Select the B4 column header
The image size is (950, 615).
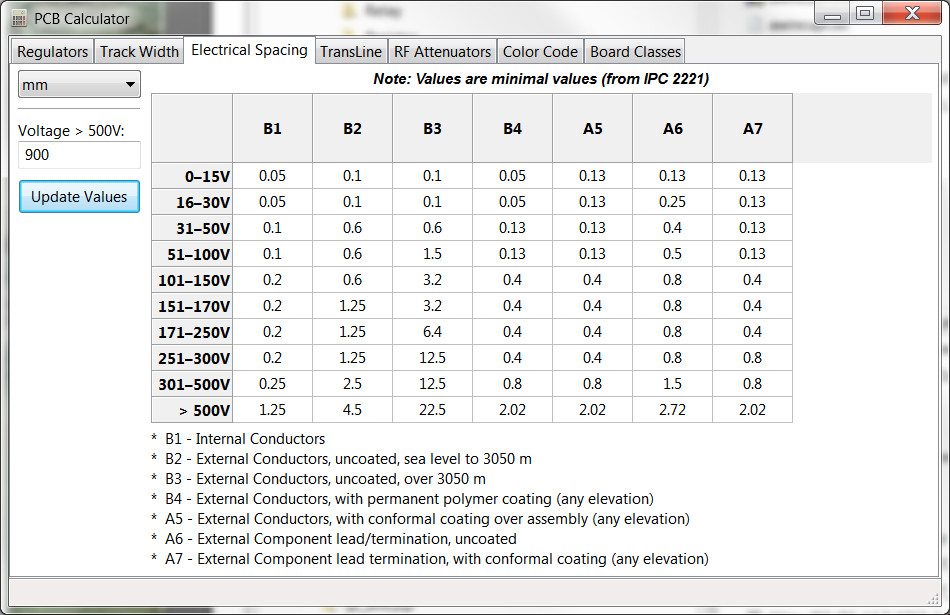(x=512, y=128)
